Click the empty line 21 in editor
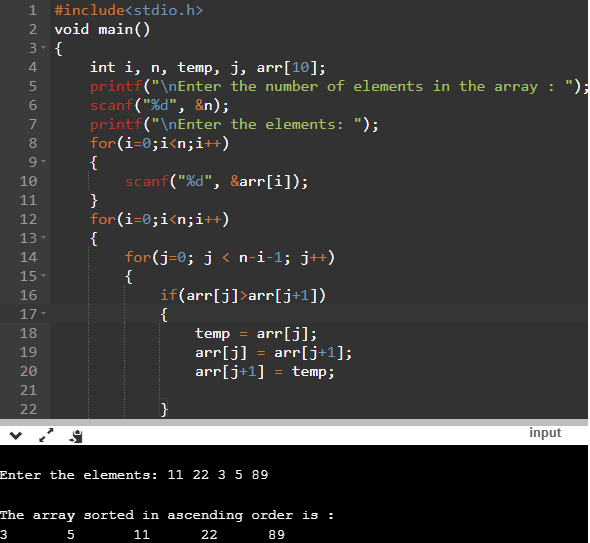This screenshot has height=543, width=590. 319,390
